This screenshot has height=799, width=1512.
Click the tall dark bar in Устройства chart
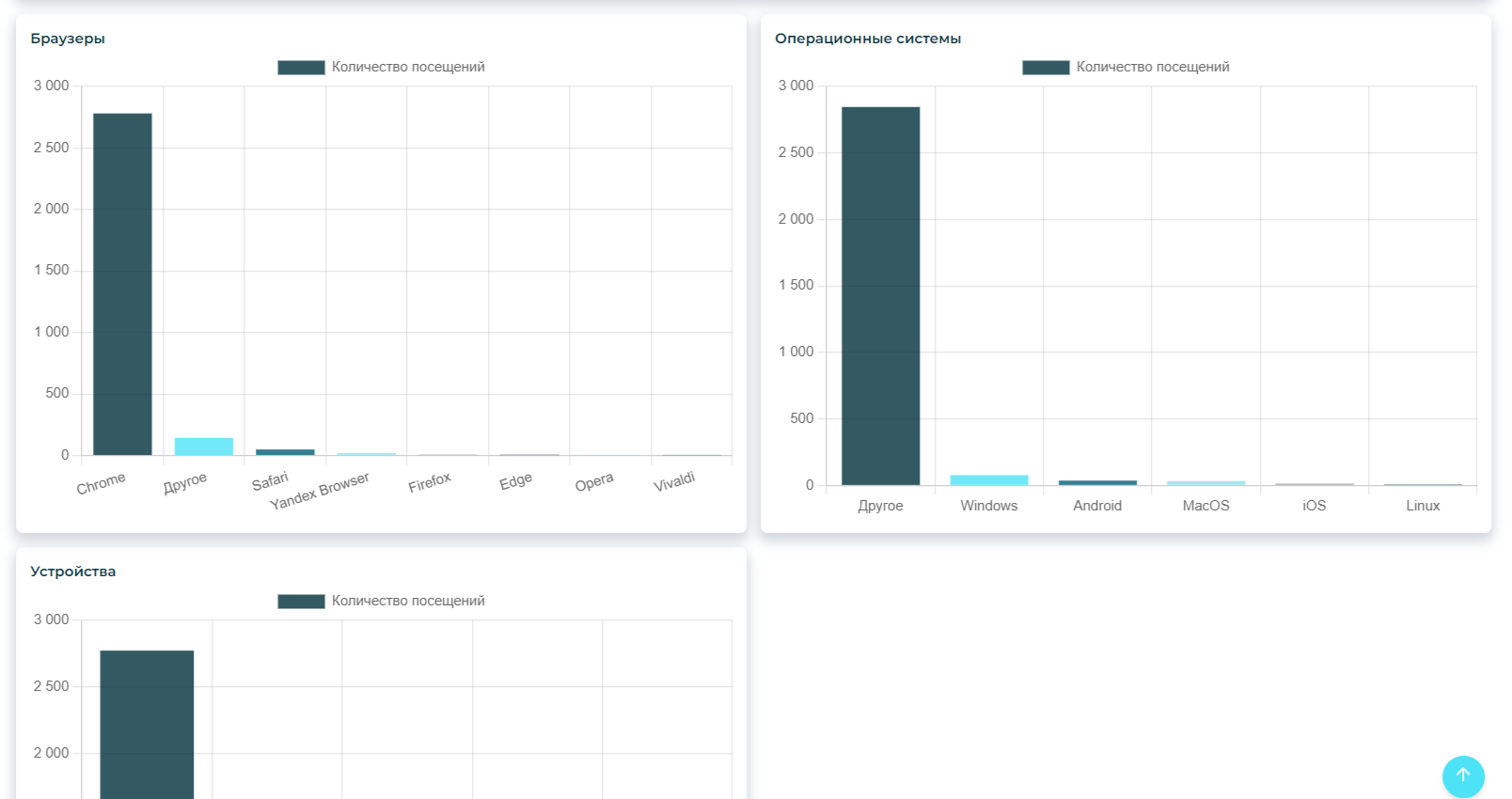pyautogui.click(x=147, y=724)
